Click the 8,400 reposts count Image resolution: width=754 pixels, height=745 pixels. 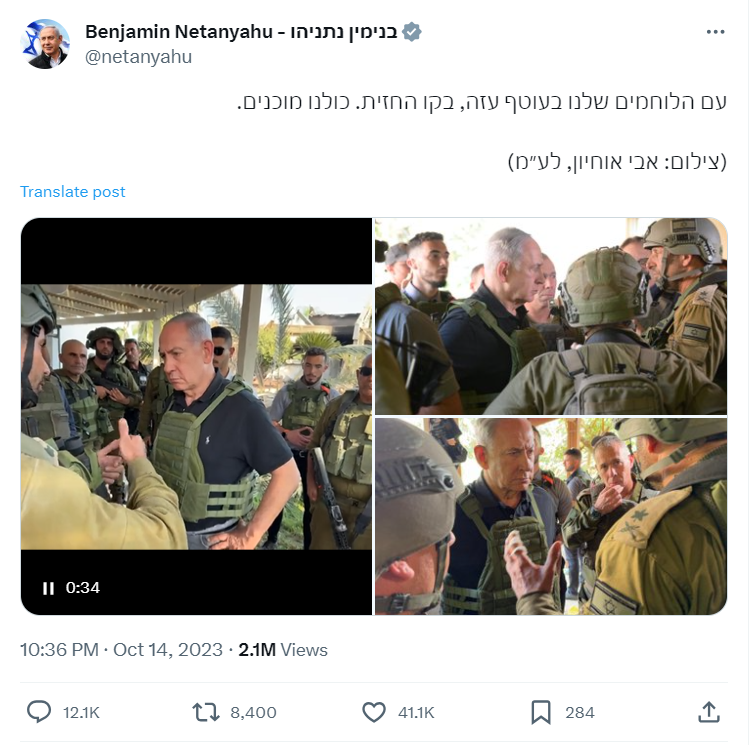pyautogui.click(x=253, y=713)
